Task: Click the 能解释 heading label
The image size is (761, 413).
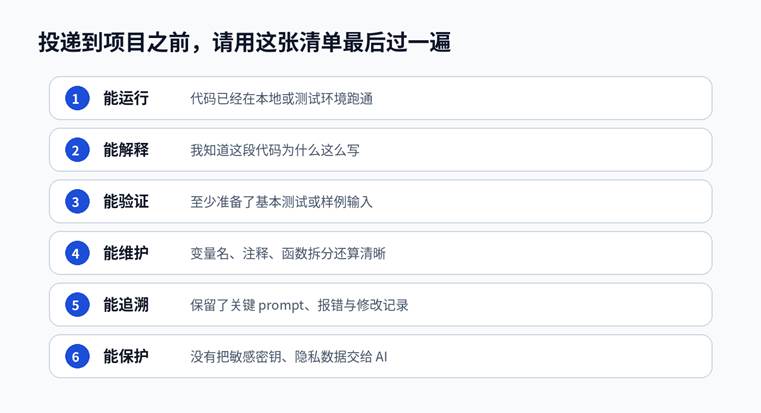Action: (x=126, y=150)
